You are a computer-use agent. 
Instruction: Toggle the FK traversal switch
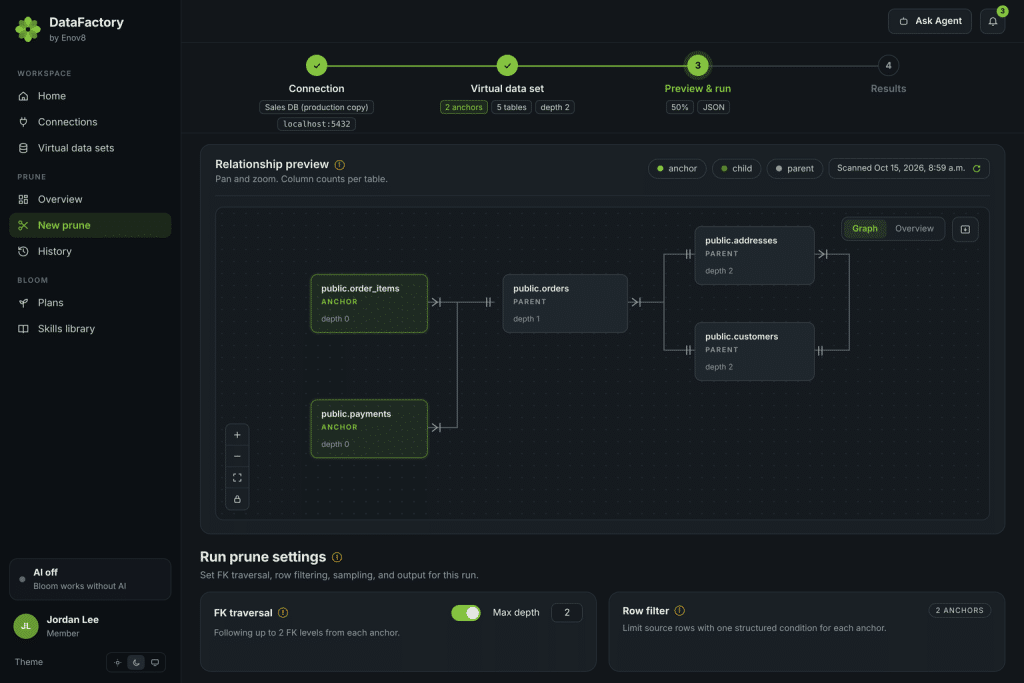(x=466, y=612)
